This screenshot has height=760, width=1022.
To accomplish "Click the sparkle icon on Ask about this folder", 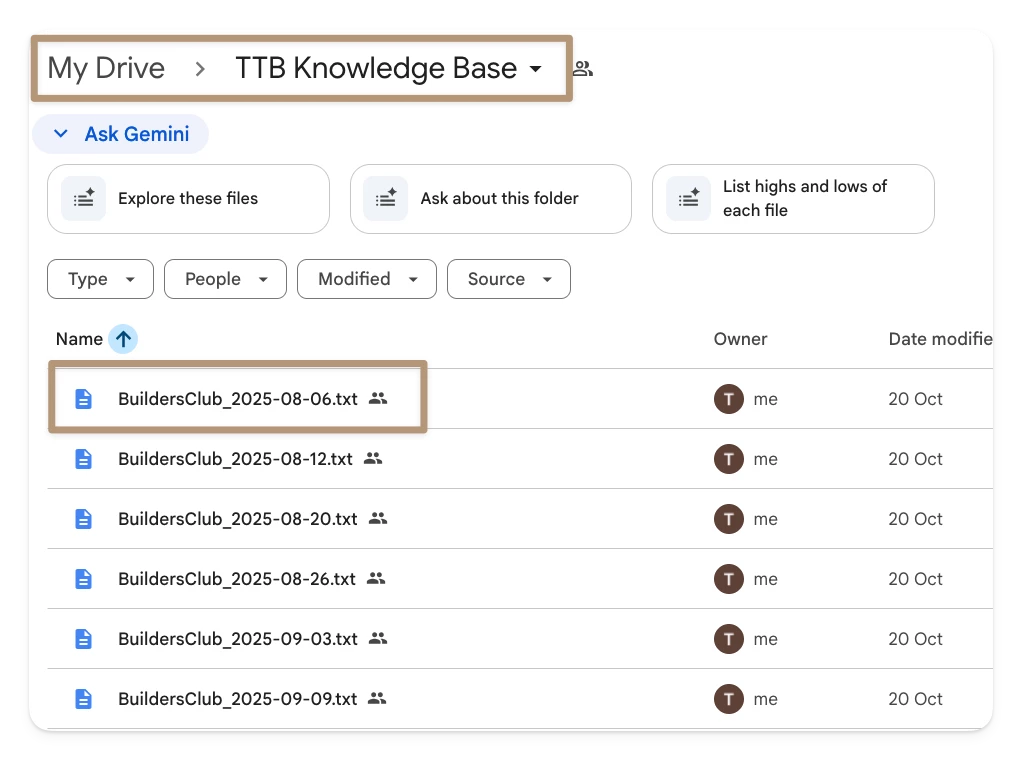I will click(x=386, y=198).
